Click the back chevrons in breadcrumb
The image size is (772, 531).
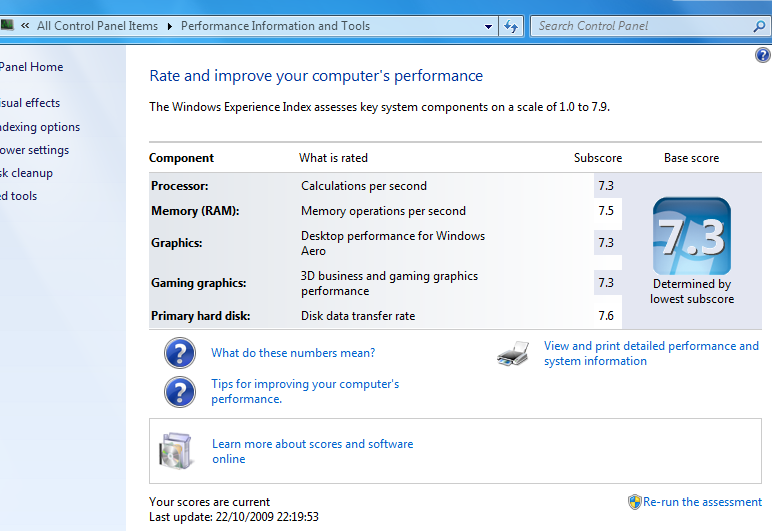25,26
